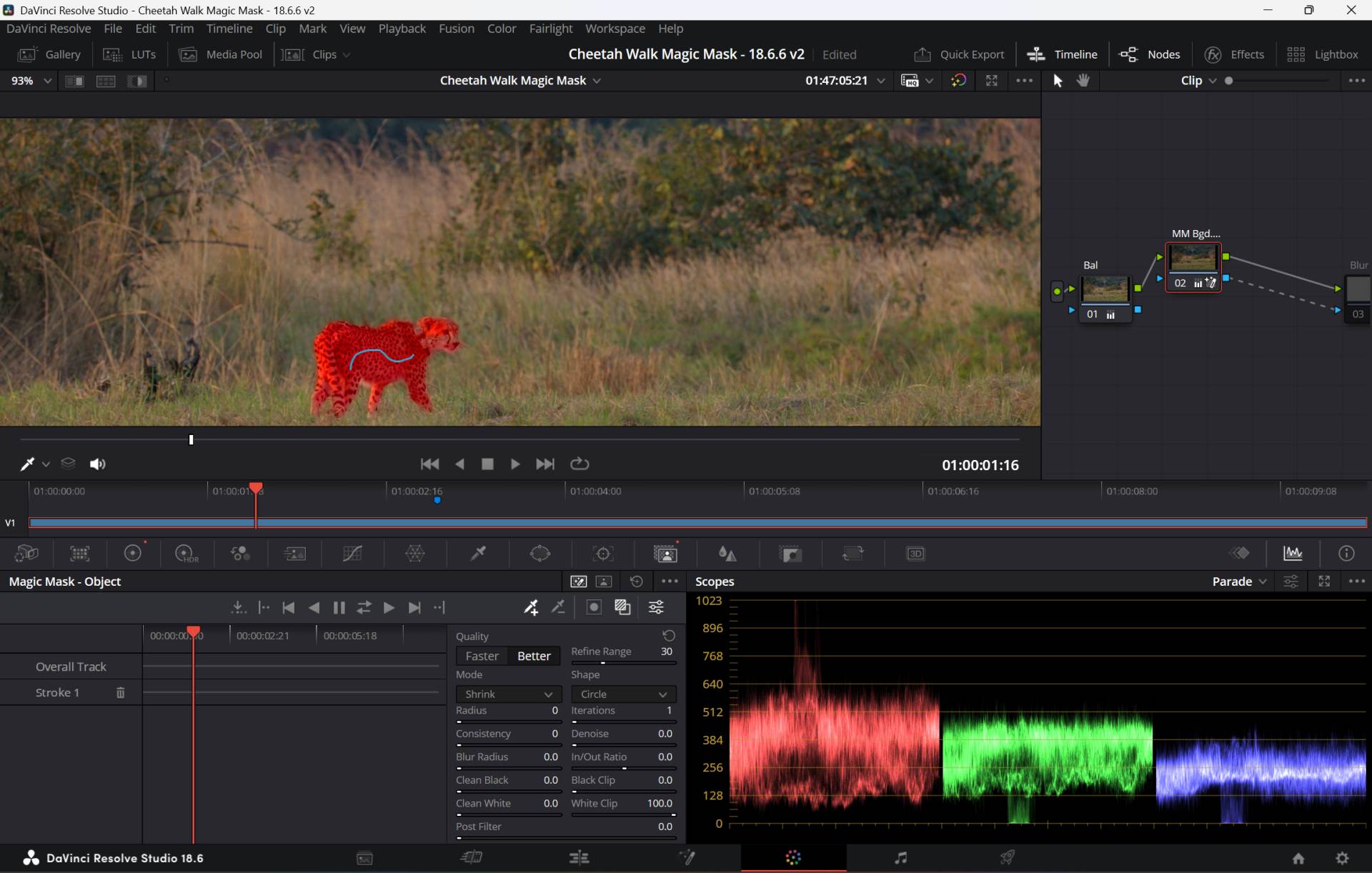This screenshot has height=873, width=1372.
Task: Open the Fusion menu
Action: coord(456,29)
